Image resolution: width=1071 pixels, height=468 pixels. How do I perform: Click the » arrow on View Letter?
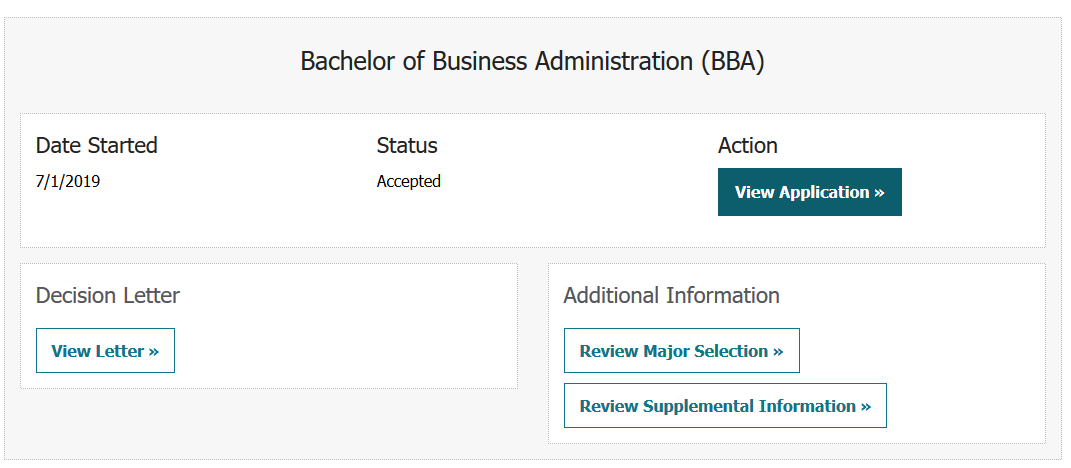154,351
